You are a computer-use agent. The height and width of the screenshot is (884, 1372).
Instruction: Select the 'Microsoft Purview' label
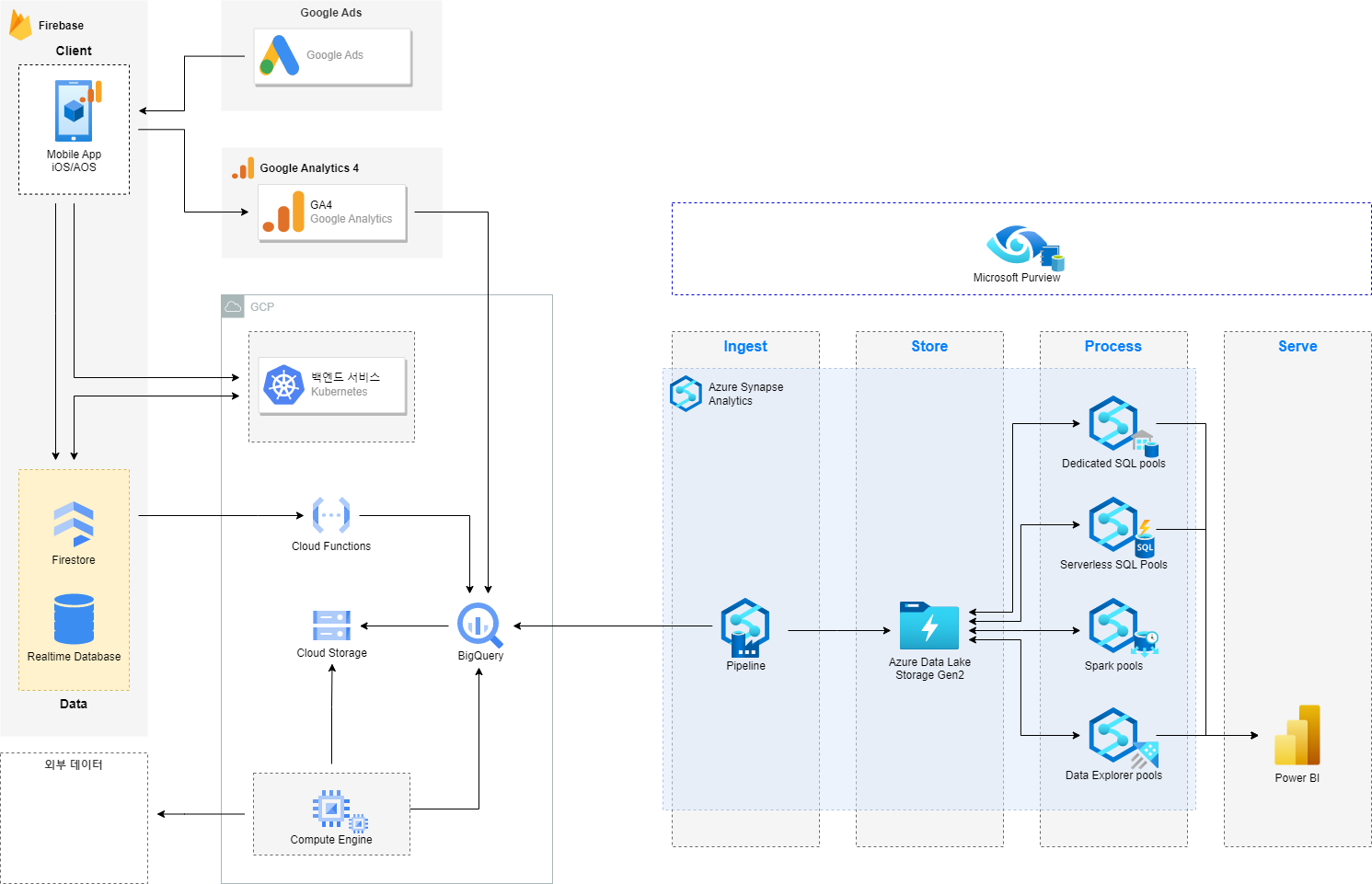[1017, 278]
